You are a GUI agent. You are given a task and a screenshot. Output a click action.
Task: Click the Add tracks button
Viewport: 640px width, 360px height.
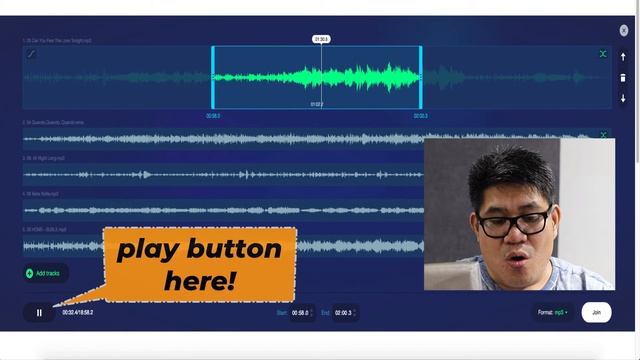[45, 273]
